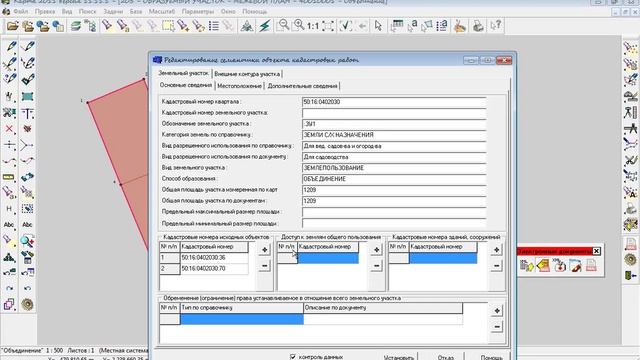Click the open folder icon in top toolbar

click(x=13, y=26)
